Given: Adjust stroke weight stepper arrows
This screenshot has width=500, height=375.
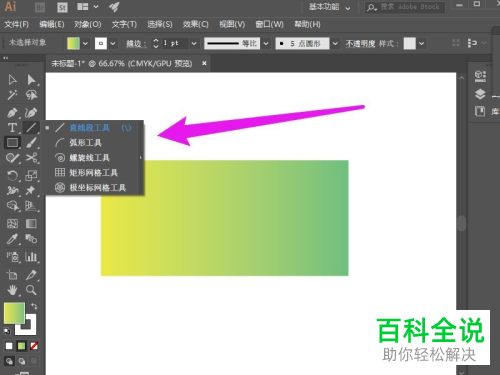Looking at the screenshot, I should [156, 43].
